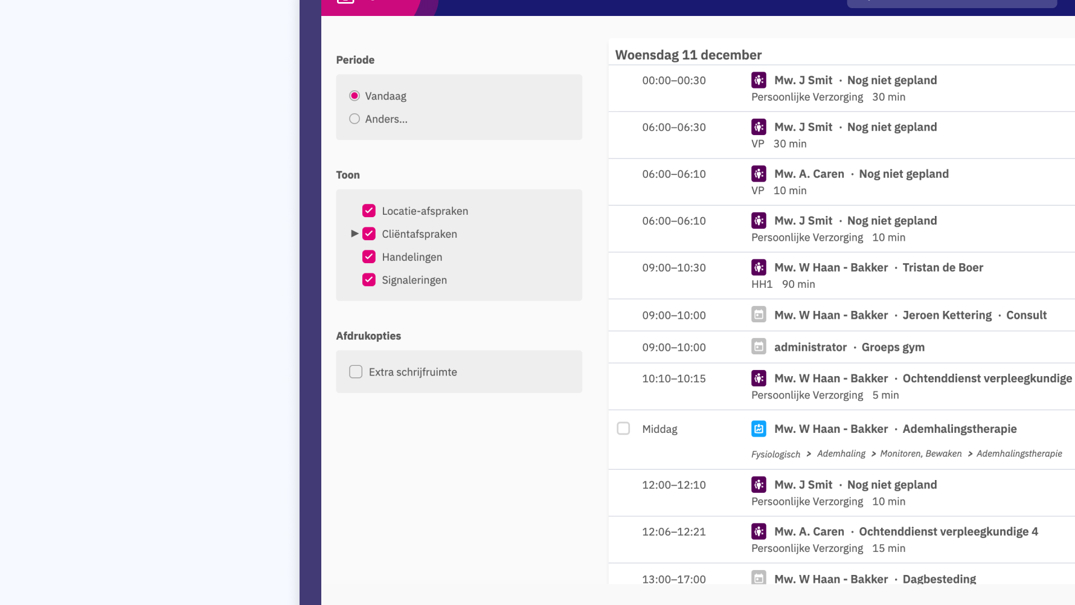The image size is (1075, 605).
Task: Click care icon for 12:06–12:21 Ochtenddienst verpleegkundige 4
Action: tap(758, 532)
